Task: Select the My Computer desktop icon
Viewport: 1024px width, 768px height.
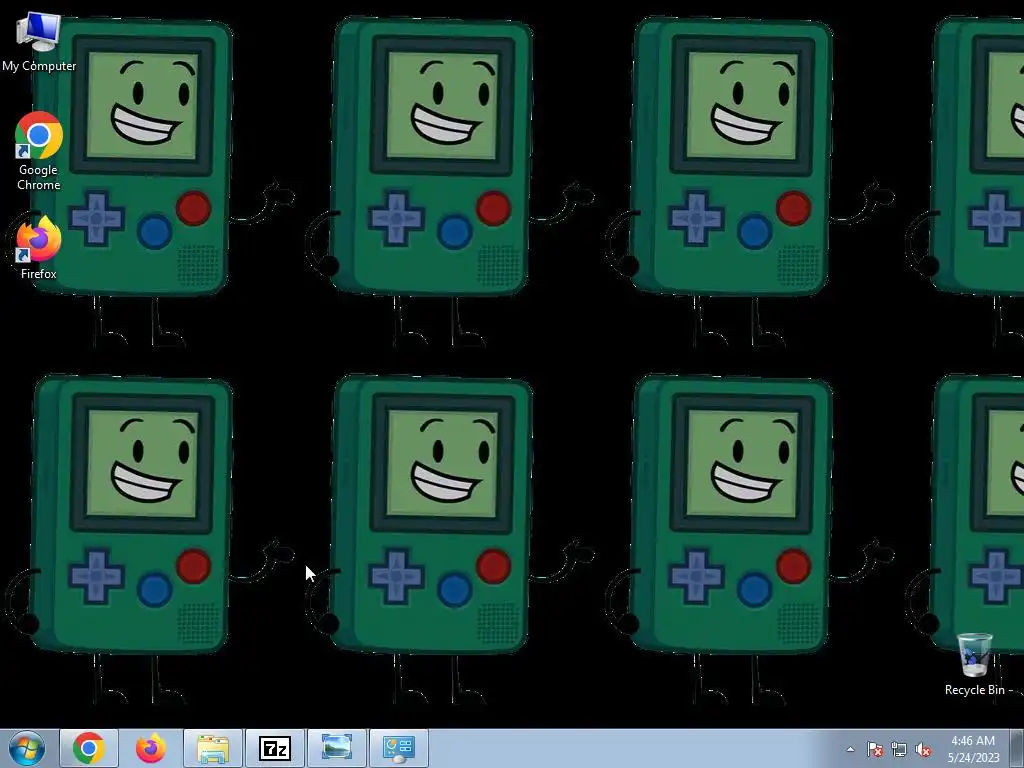Action: tap(39, 43)
